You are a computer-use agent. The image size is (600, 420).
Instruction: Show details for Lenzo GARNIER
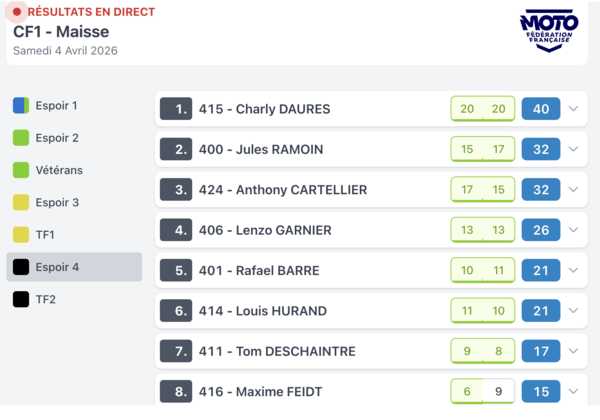(x=573, y=230)
